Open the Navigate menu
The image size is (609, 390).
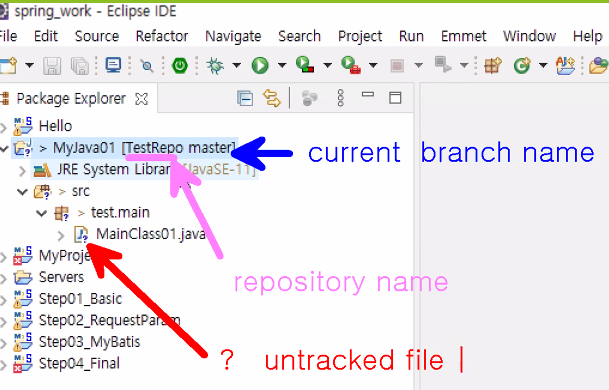coord(233,36)
